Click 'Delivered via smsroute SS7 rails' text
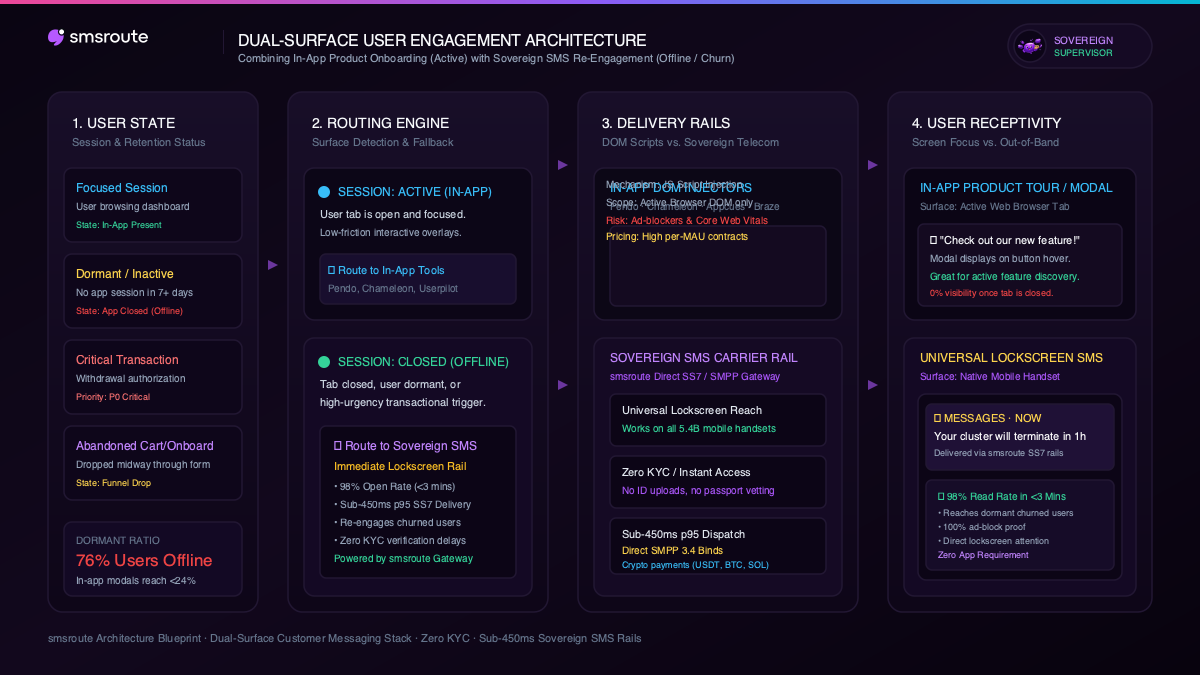This screenshot has height=675, width=1200. click(x=999, y=453)
